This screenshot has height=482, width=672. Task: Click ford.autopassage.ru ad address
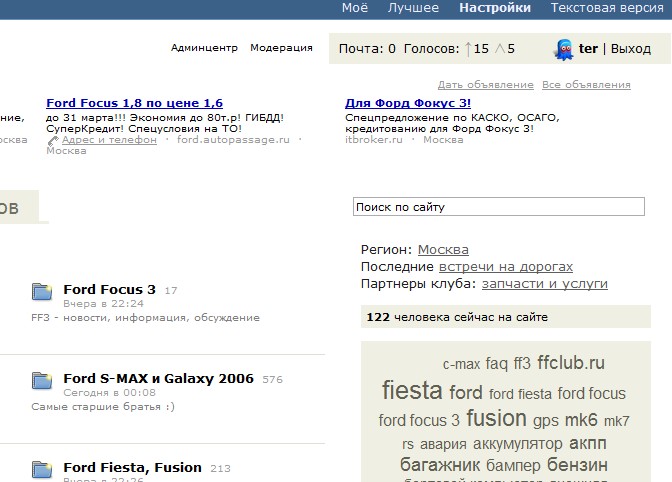(x=234, y=140)
